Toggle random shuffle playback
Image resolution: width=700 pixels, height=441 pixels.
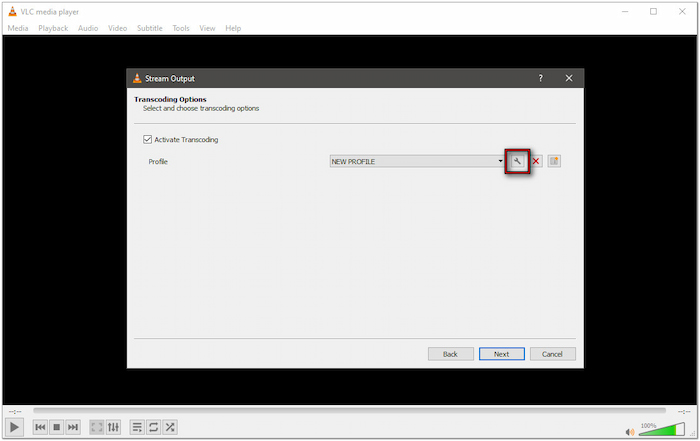point(170,427)
